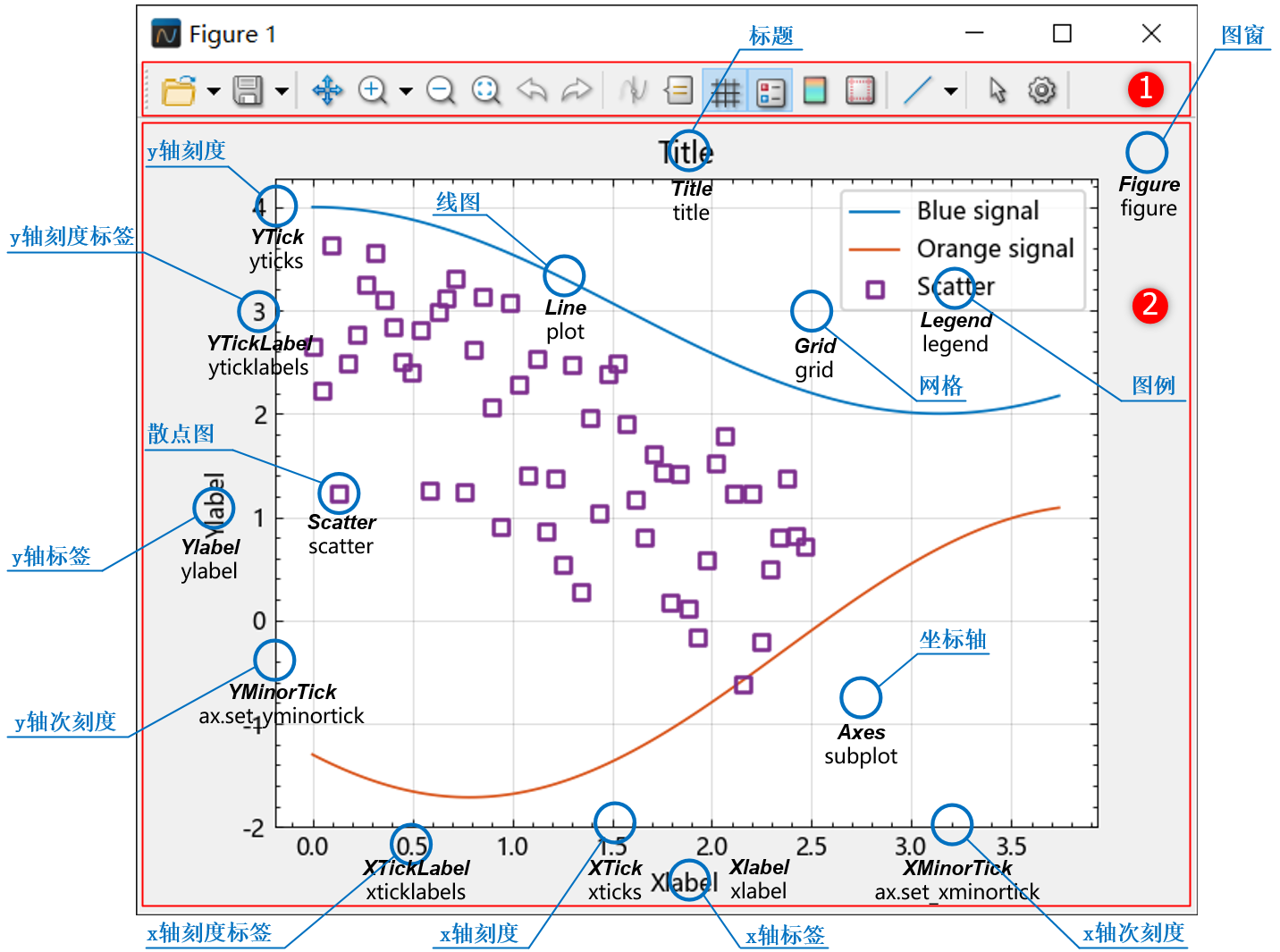
Task: Open the zoom in dropdown arrow
Action: (x=406, y=91)
